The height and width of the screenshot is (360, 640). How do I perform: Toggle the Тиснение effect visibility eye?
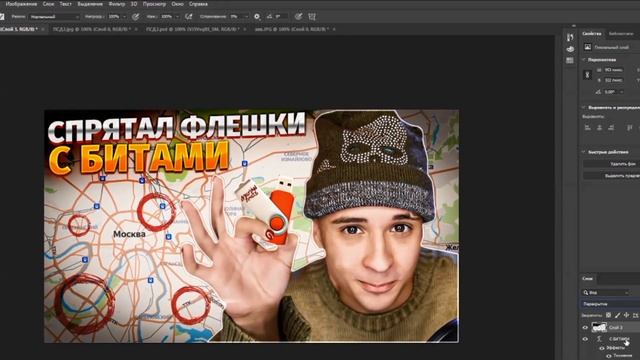[609, 356]
